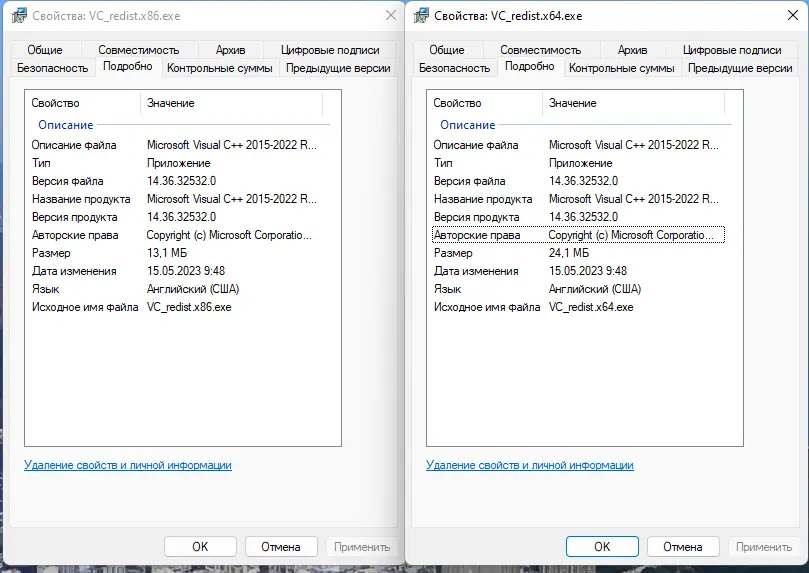The image size is (809, 573).
Task: Switch to Совместимость tab in x64 window
Action: tap(540, 50)
